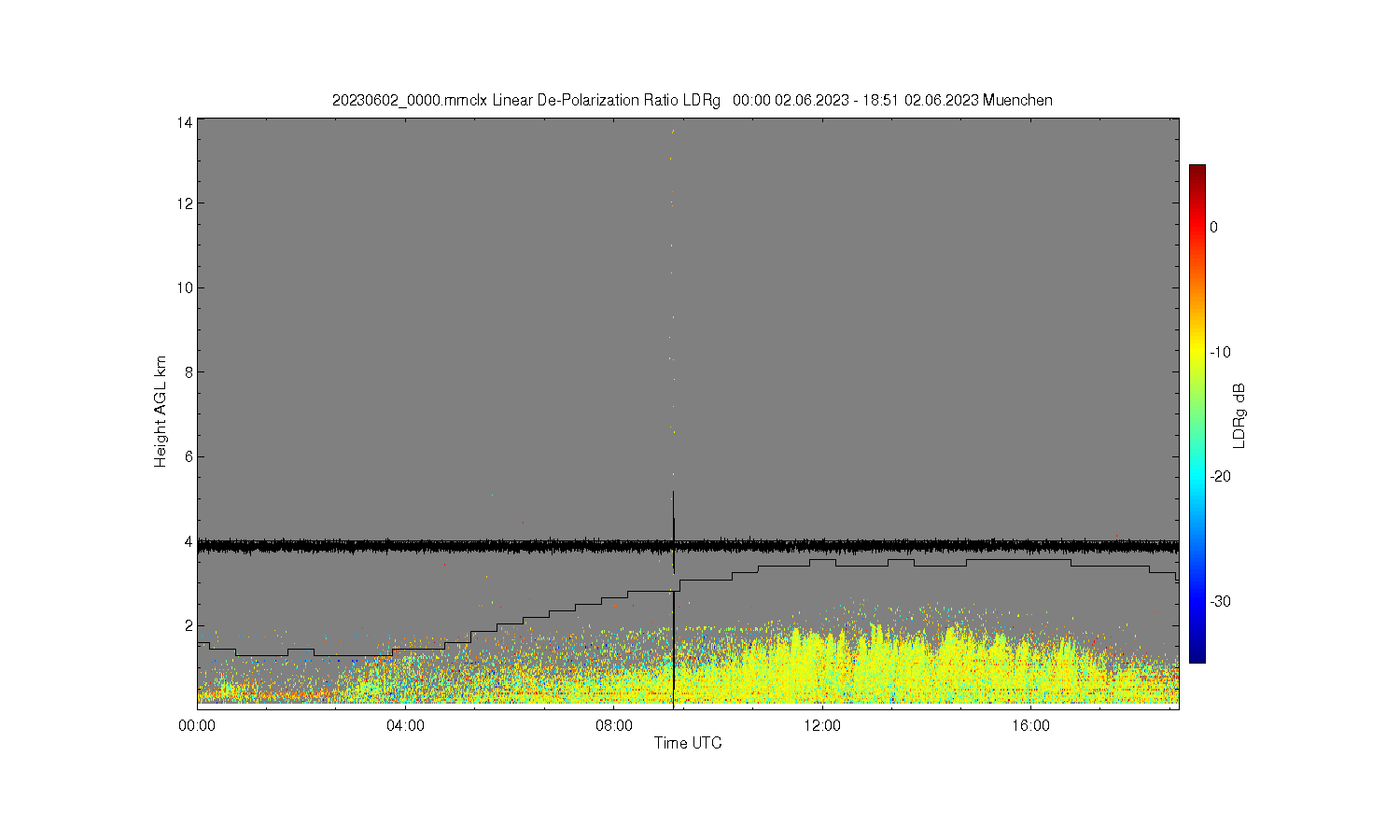Click the height tick label 10
Image resolution: width=1400 pixels, height=840 pixels.
click(185, 287)
